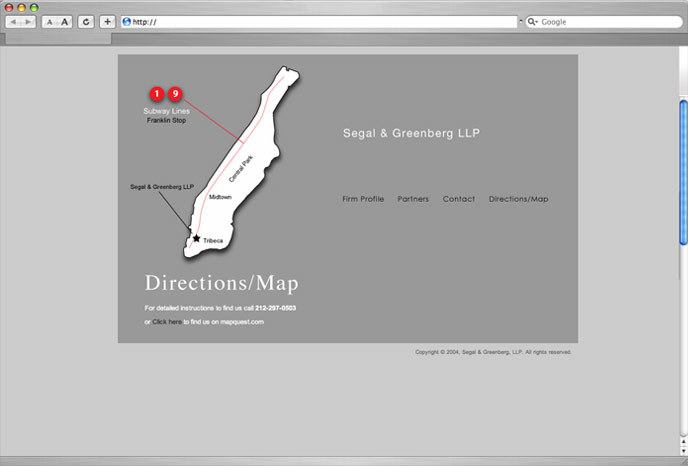The image size is (688, 466).
Task: Click Segal & Greenberg LLP map callout
Action: [162, 186]
